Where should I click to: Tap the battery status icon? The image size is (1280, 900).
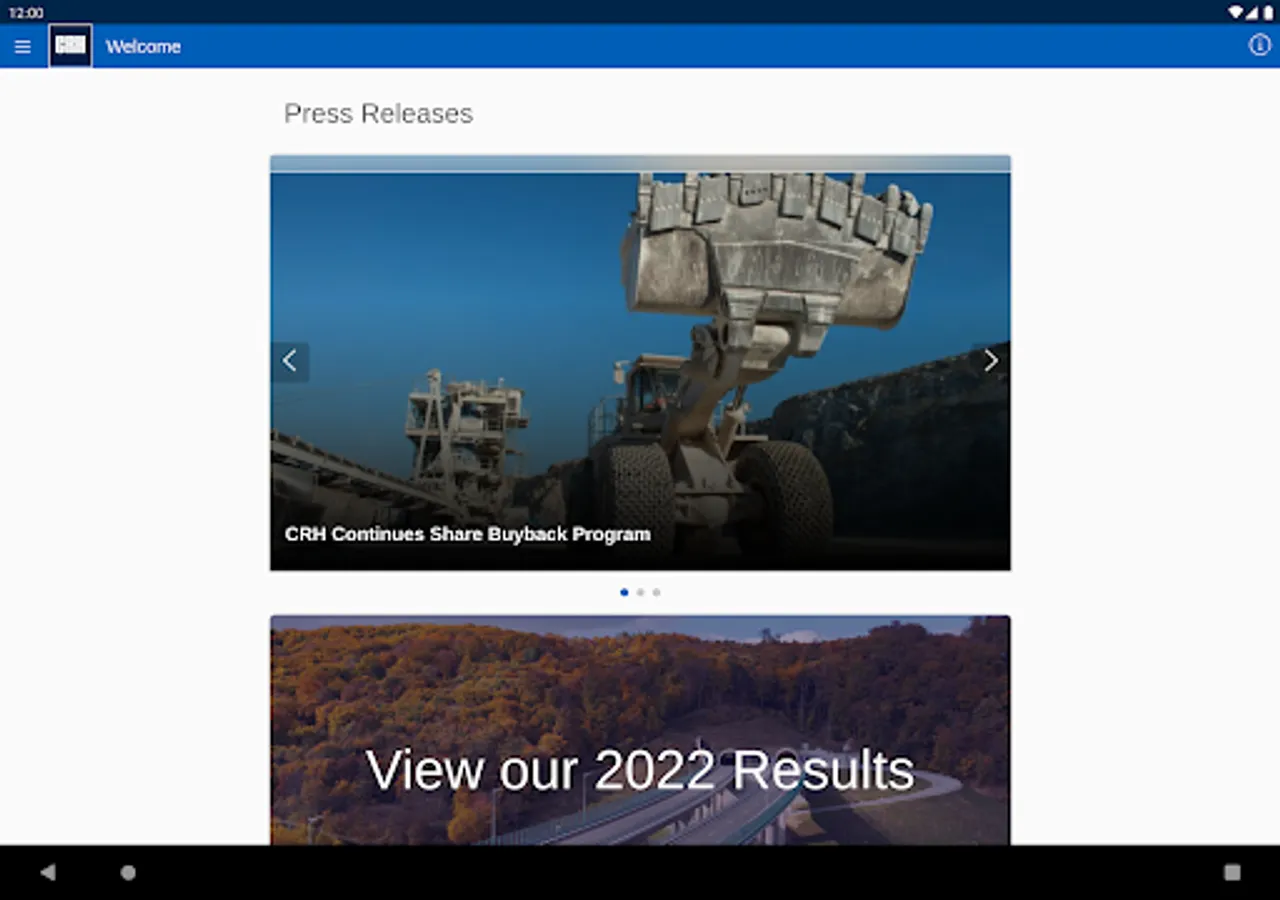point(1267,12)
